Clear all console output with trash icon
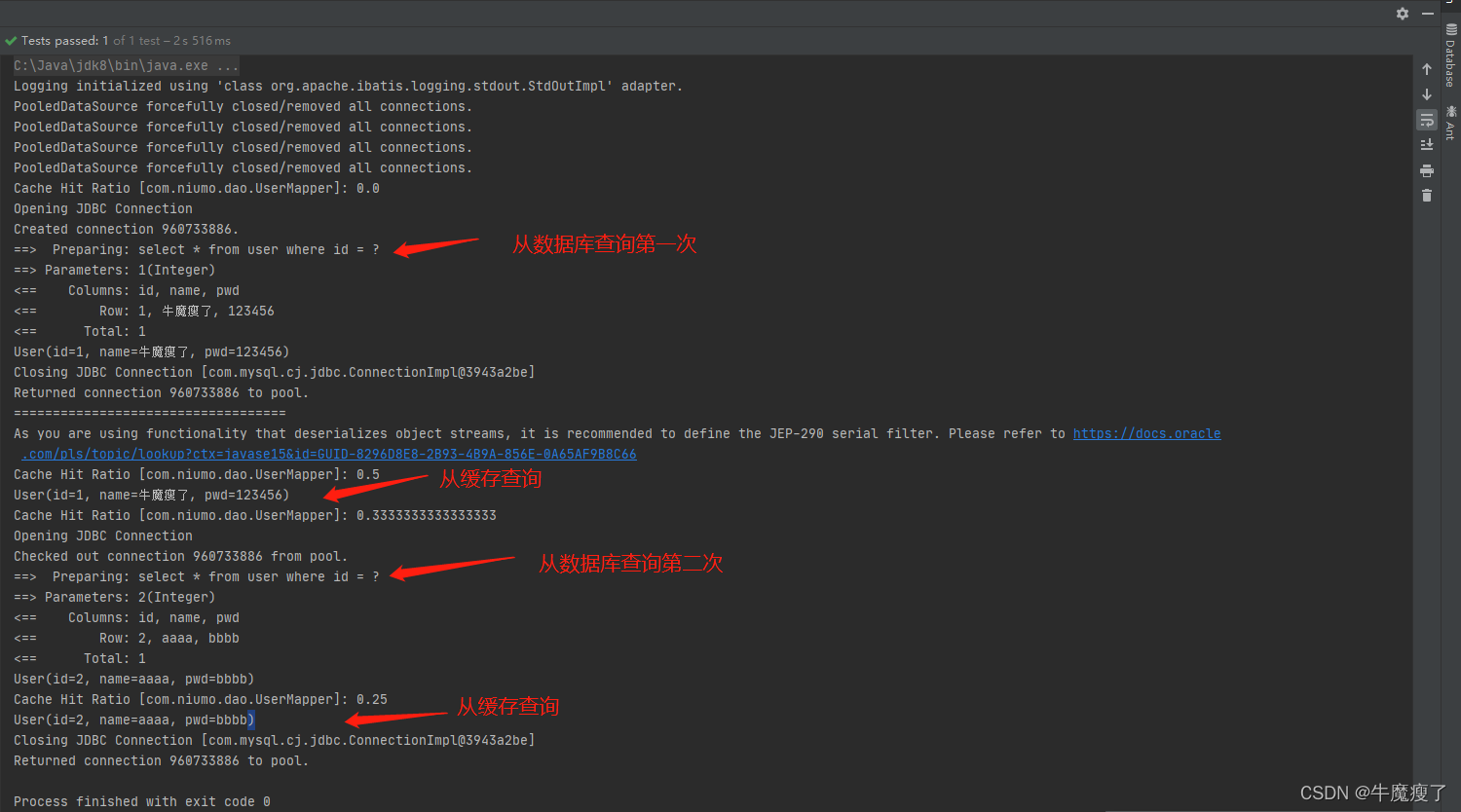Image resolution: width=1461 pixels, height=812 pixels. tap(1427, 196)
